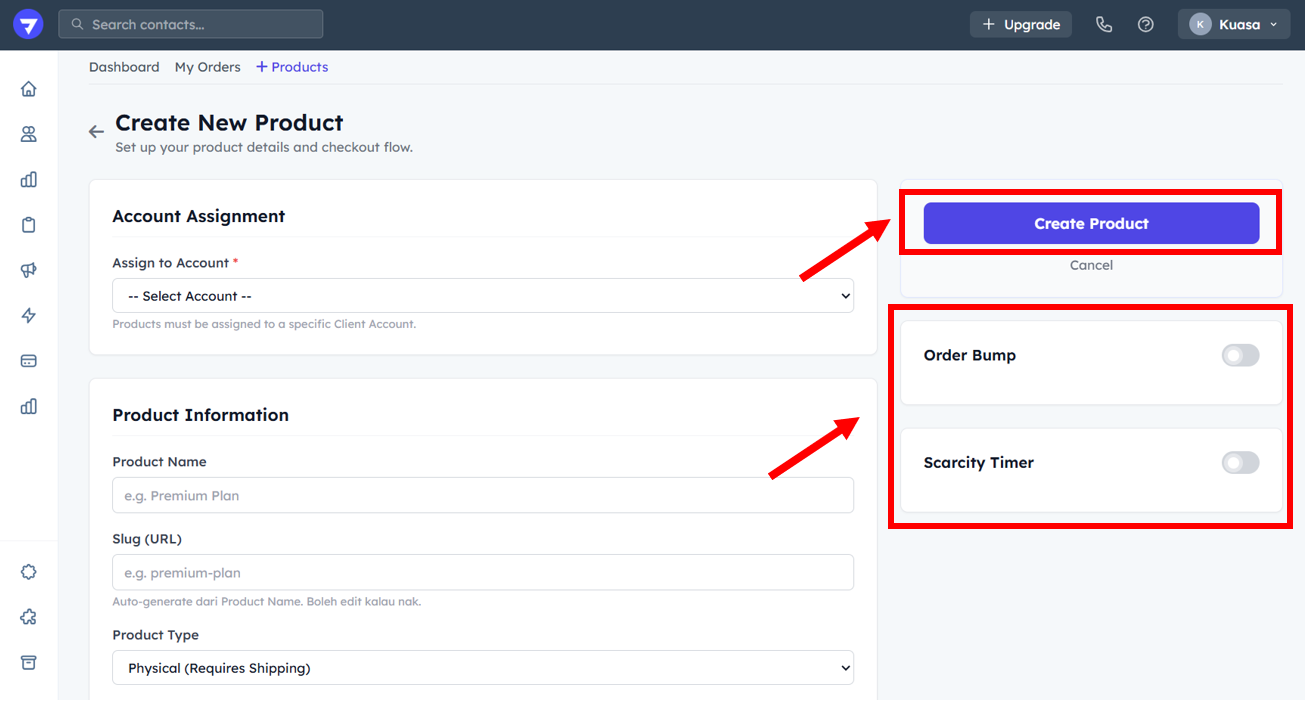This screenshot has height=701, width=1305.
Task: Click the phone icon in top bar
Action: [x=1104, y=25]
